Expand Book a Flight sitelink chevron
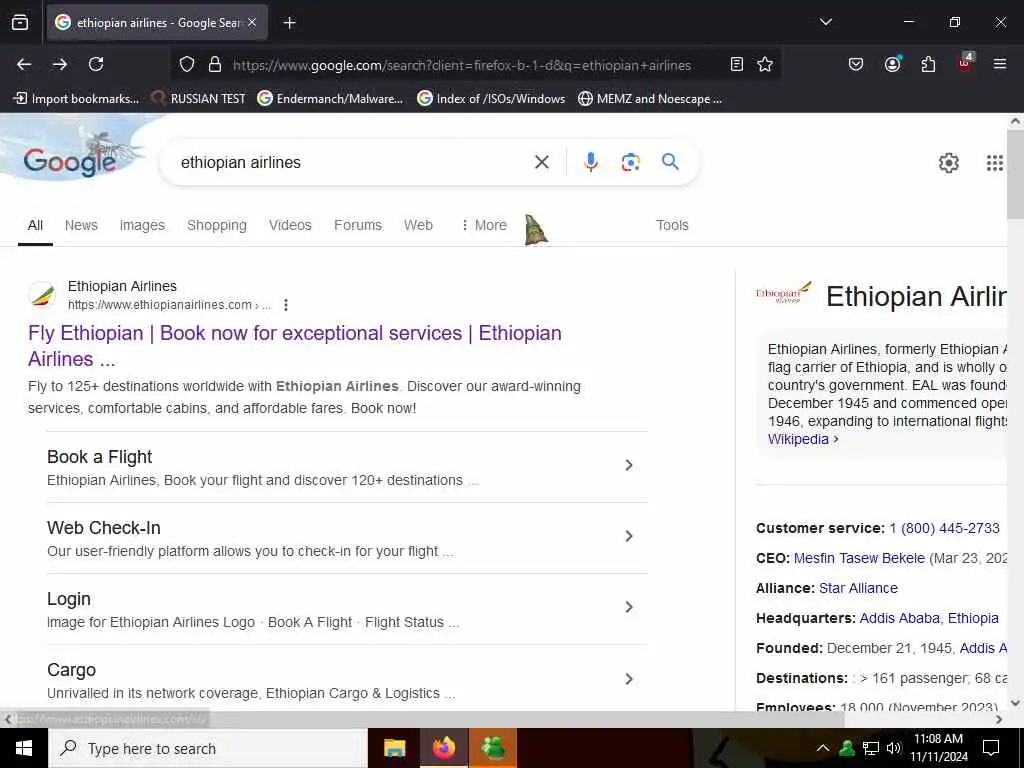 pyautogui.click(x=628, y=465)
